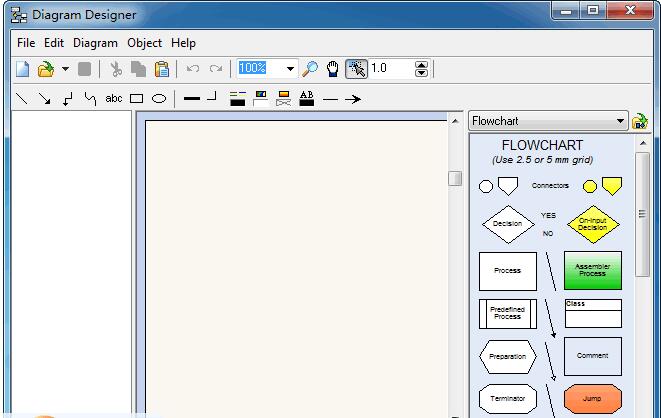Open the recent files dropdown arrow
The height and width of the screenshot is (418, 661).
coord(65,69)
